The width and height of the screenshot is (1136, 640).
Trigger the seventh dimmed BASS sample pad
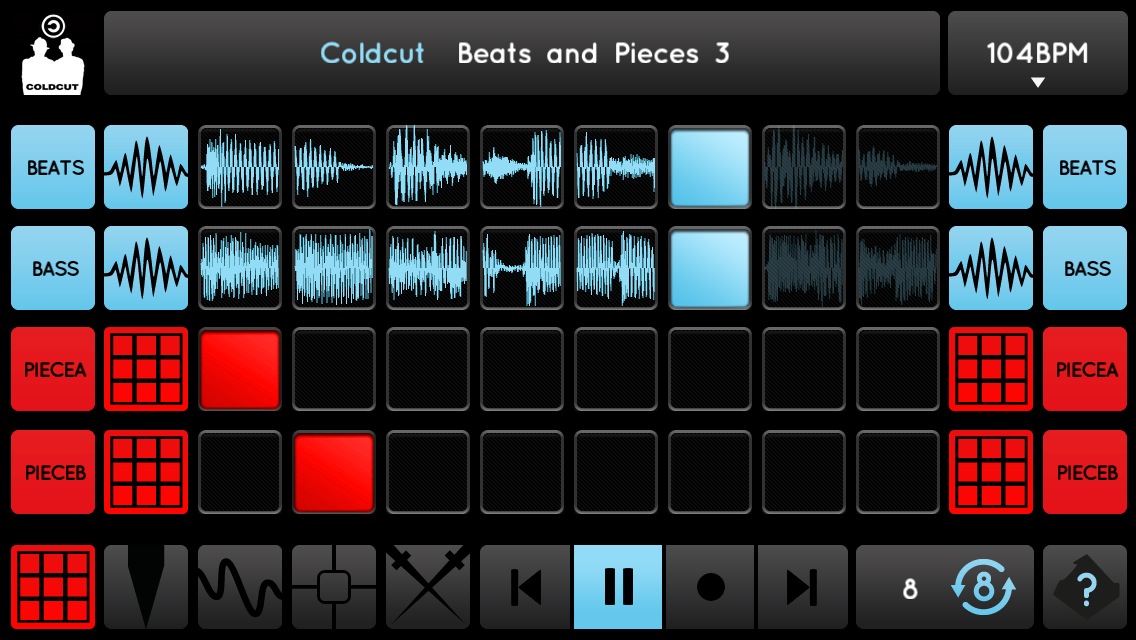point(803,268)
